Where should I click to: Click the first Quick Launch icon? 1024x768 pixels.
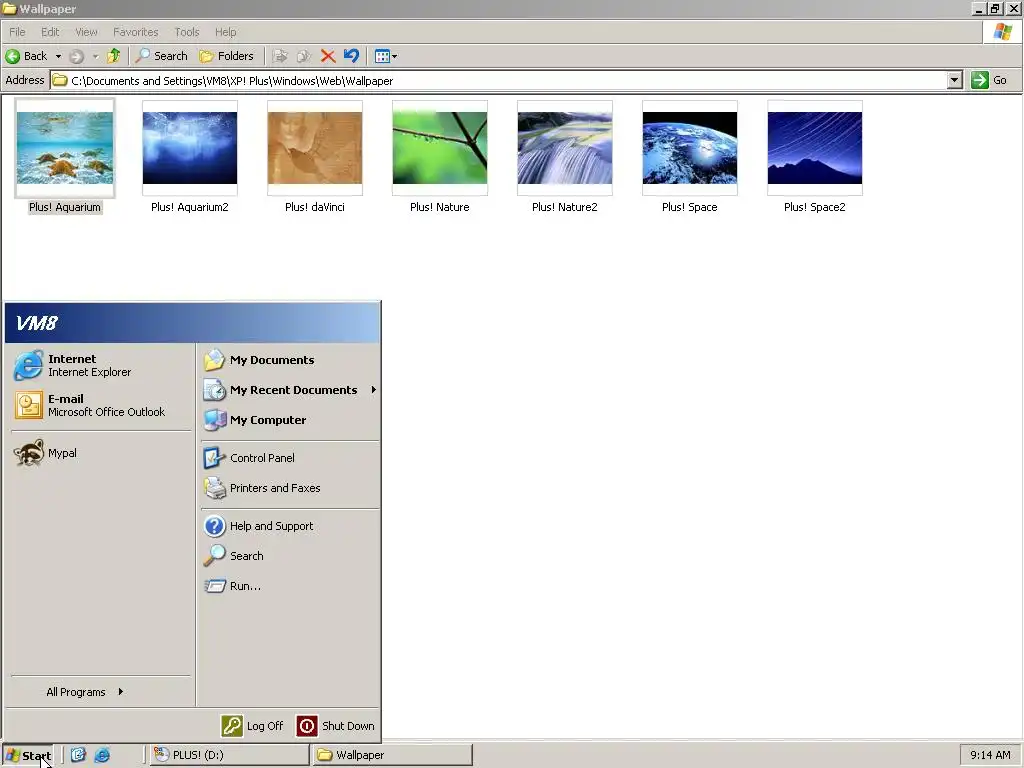point(78,755)
